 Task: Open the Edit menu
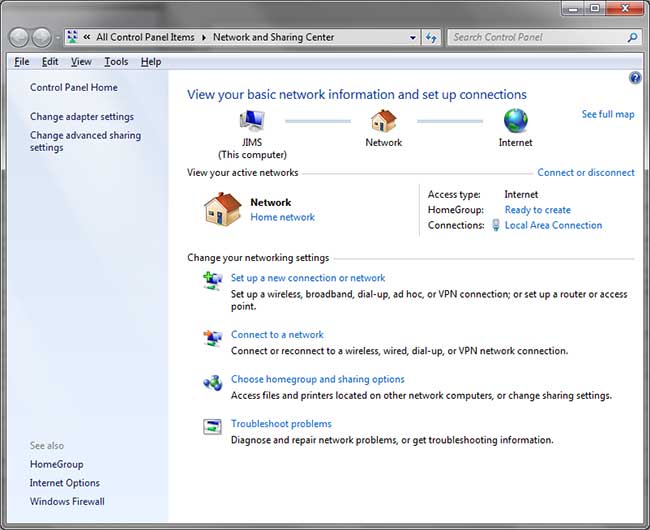click(x=50, y=62)
